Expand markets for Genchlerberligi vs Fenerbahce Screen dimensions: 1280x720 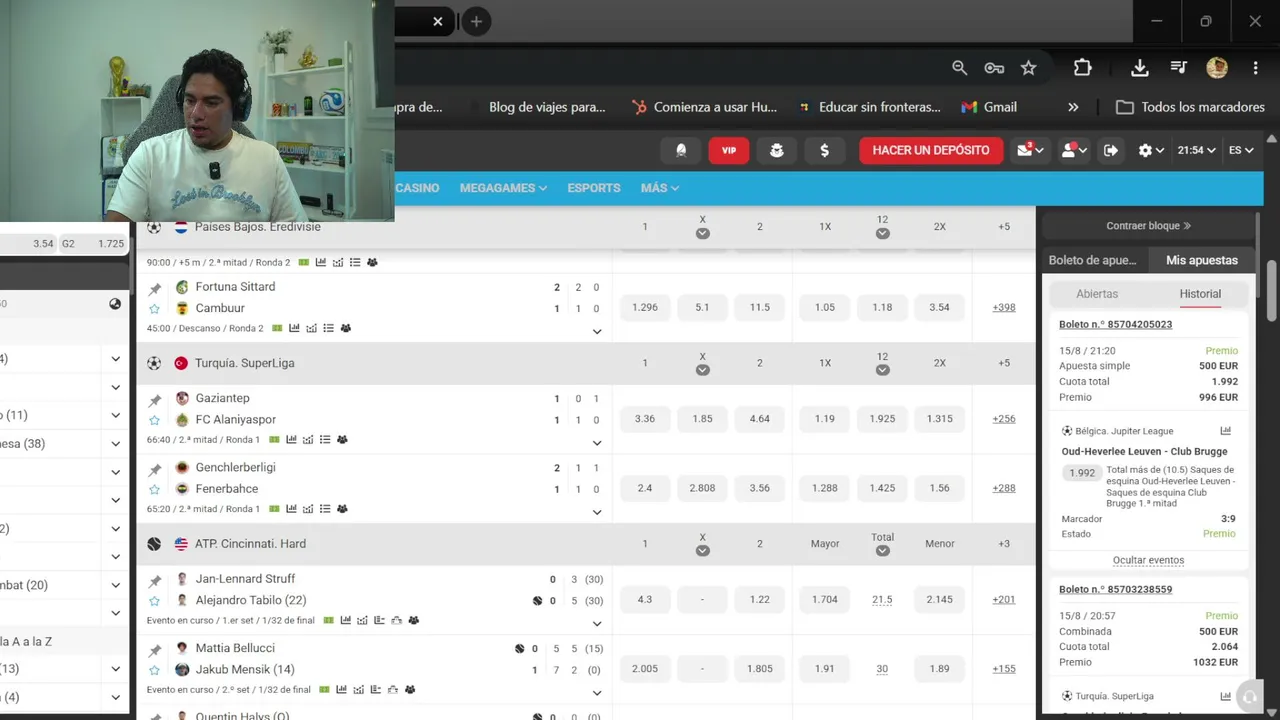pyautogui.click(x=597, y=512)
